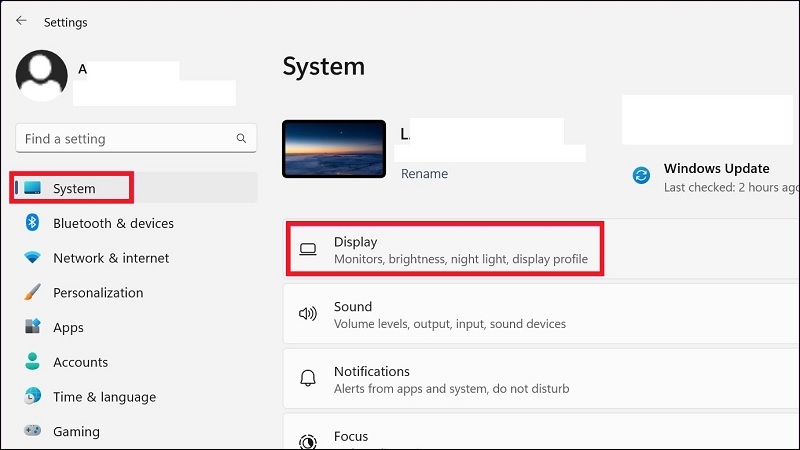Open Display settings
Viewport: 800px width, 450px height.
tap(541, 249)
